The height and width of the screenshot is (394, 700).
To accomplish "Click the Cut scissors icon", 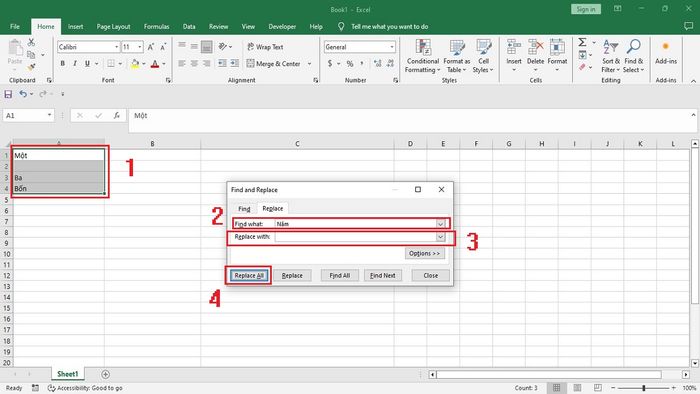I will [x=31, y=42].
